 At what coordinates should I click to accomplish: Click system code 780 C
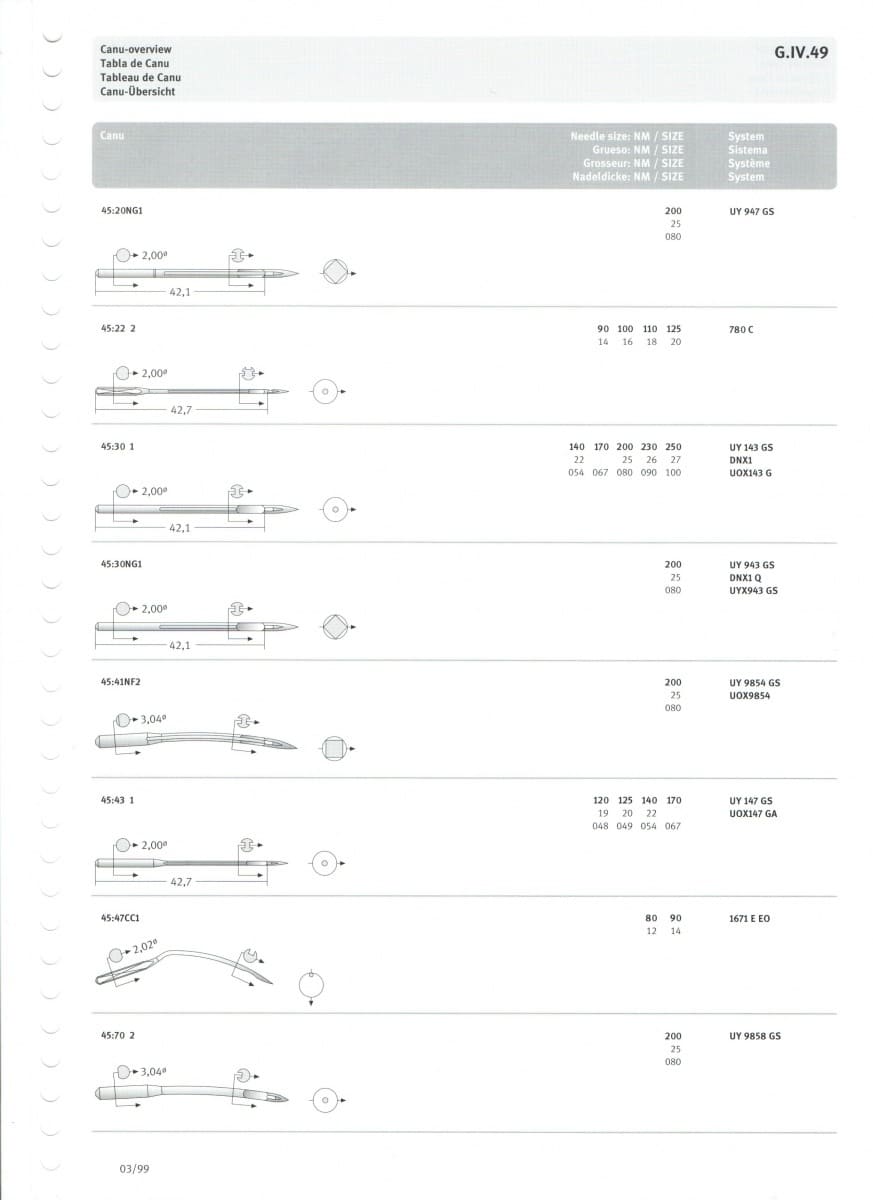pos(742,329)
